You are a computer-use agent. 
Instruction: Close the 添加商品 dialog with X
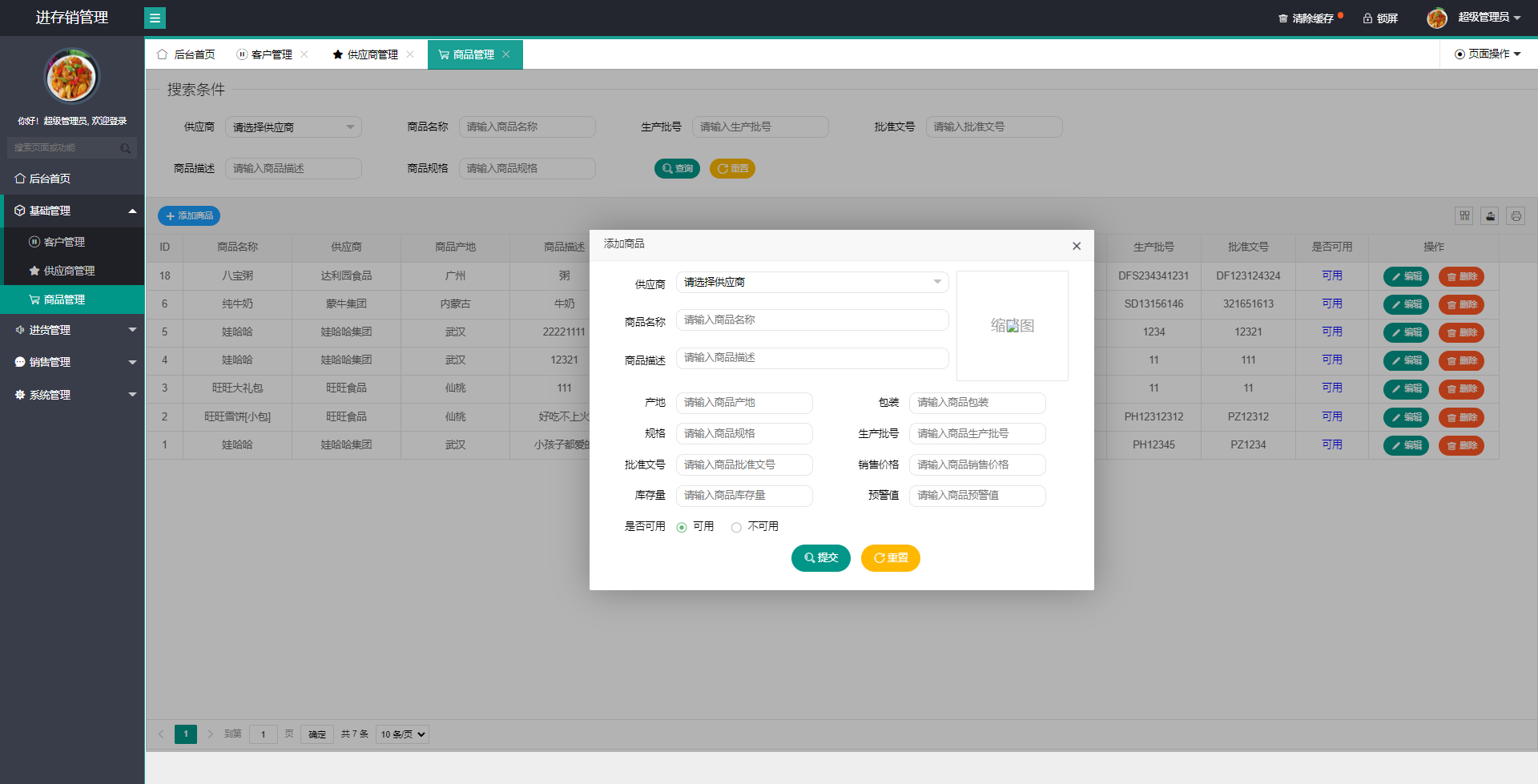1077,246
